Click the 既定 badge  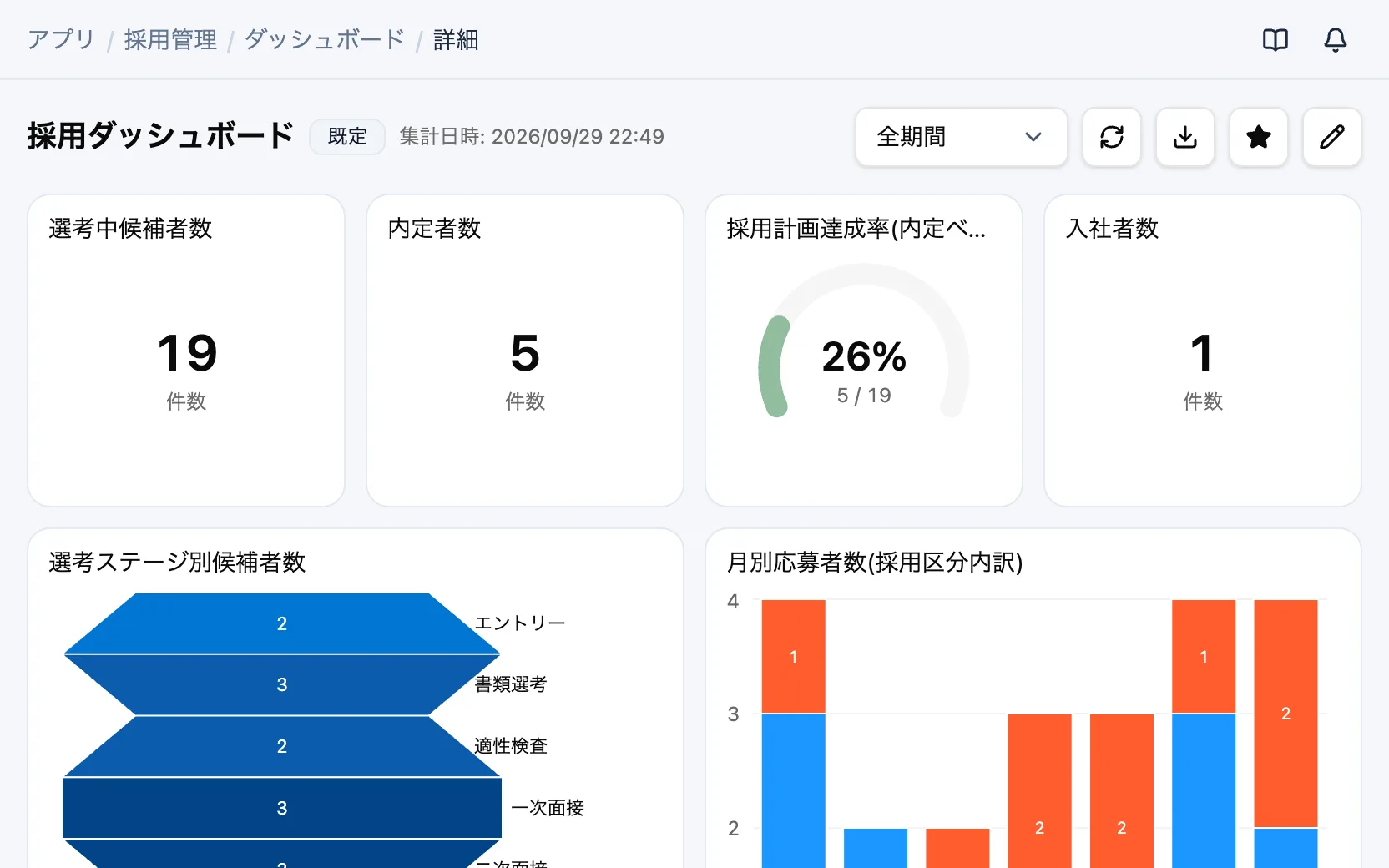[347, 137]
